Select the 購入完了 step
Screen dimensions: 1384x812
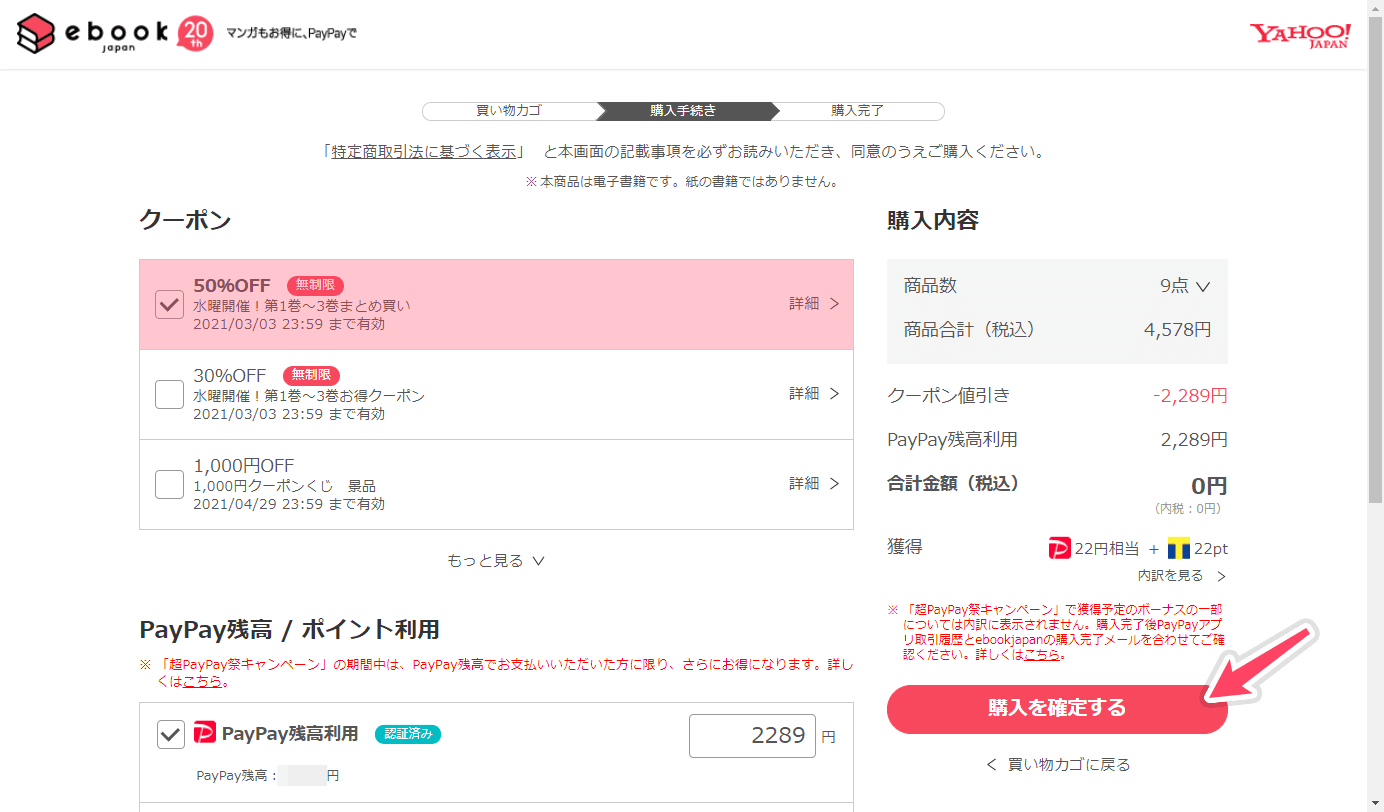(858, 111)
